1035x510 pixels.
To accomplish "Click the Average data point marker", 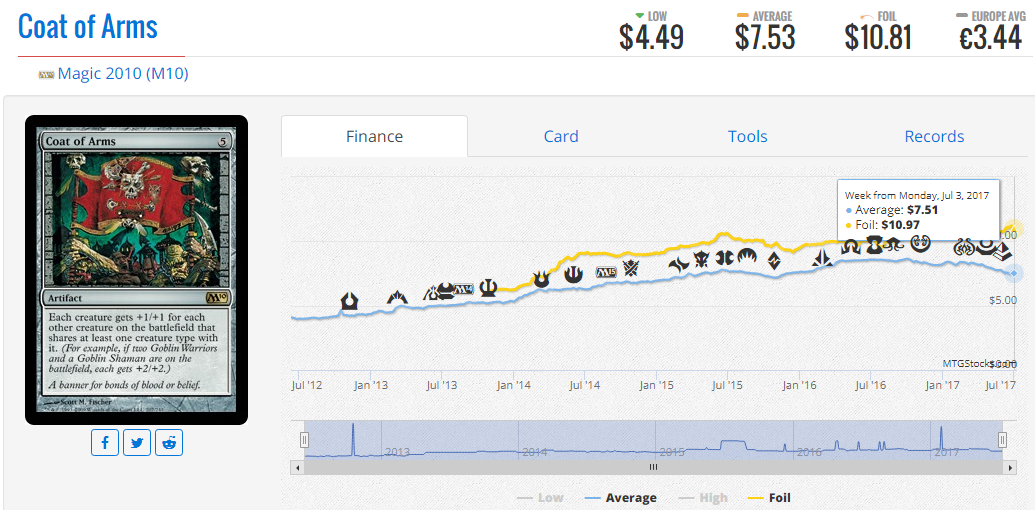I will (x=1014, y=272).
